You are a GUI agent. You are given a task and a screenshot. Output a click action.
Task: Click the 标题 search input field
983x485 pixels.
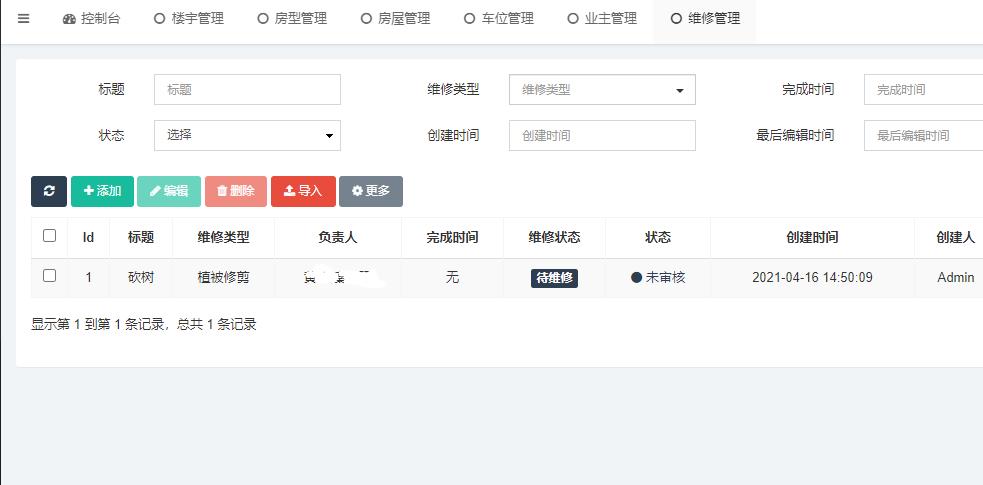tap(247, 90)
